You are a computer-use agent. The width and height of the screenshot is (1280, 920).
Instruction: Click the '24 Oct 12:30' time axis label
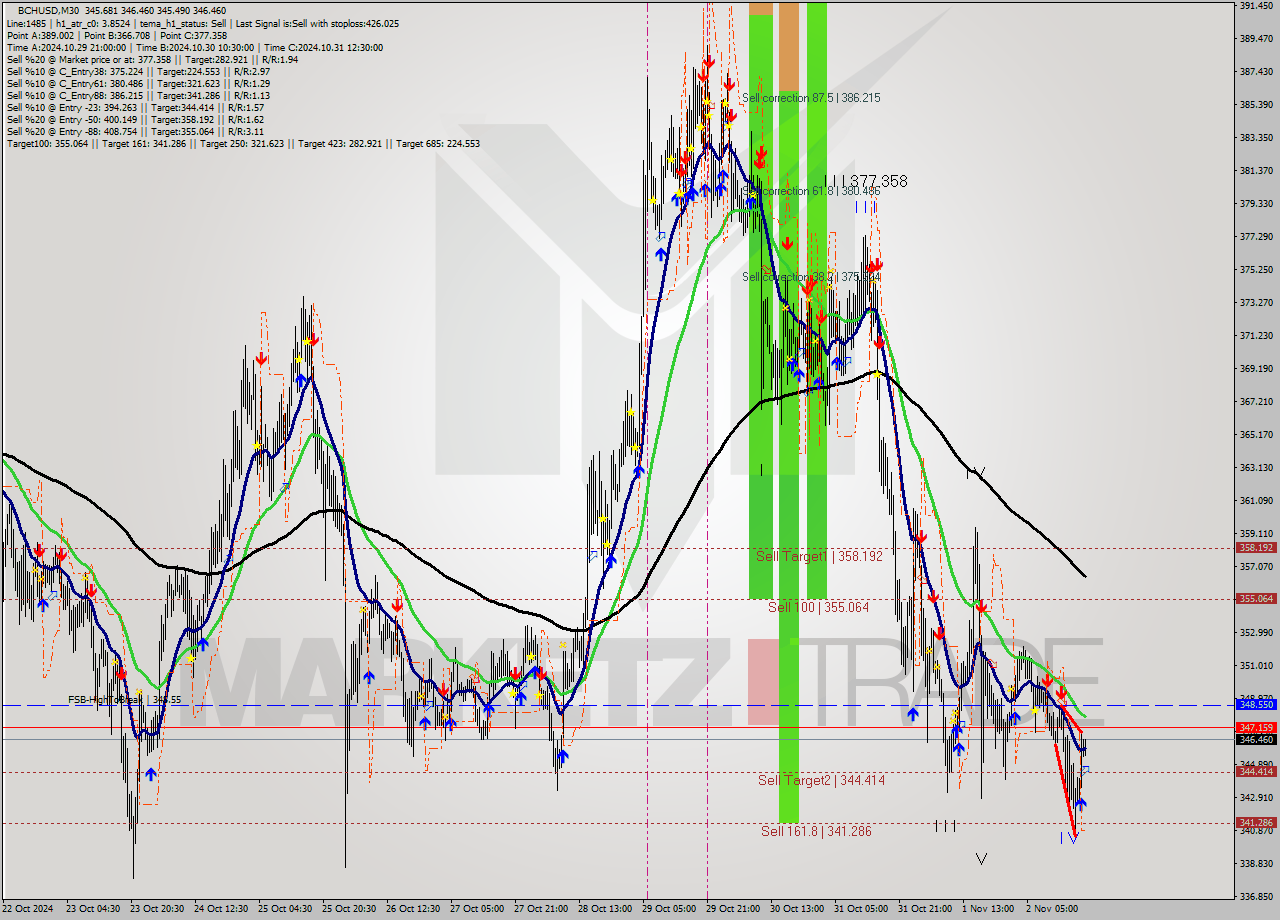point(219,909)
